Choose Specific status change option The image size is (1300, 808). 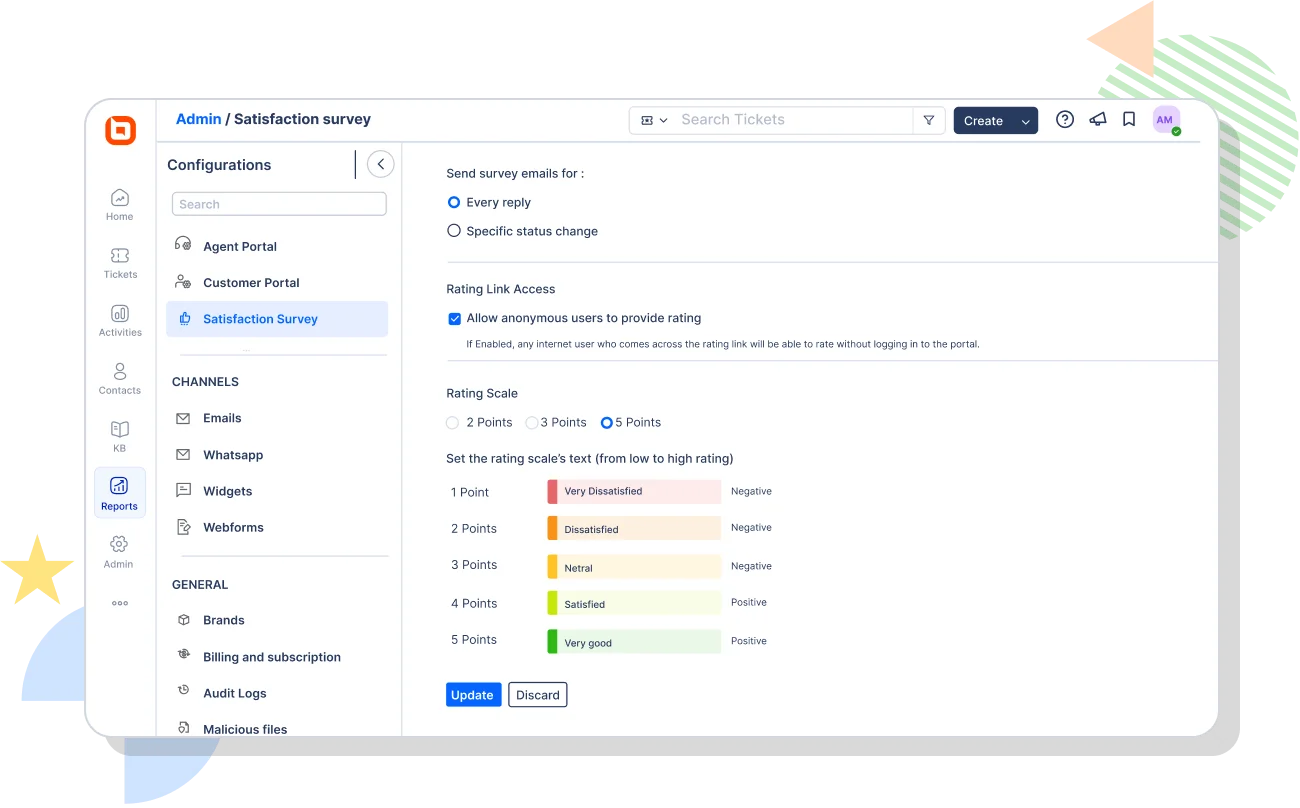[x=454, y=230]
